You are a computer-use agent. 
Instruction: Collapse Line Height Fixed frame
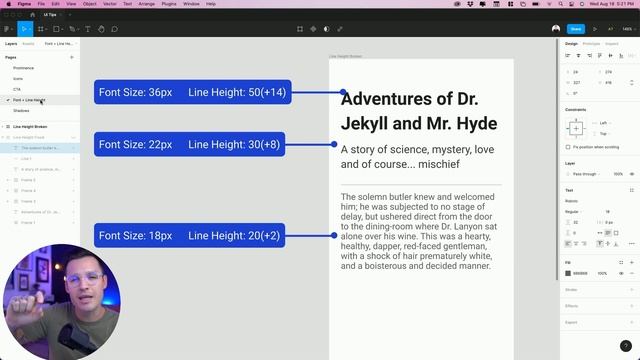[x=3, y=138]
